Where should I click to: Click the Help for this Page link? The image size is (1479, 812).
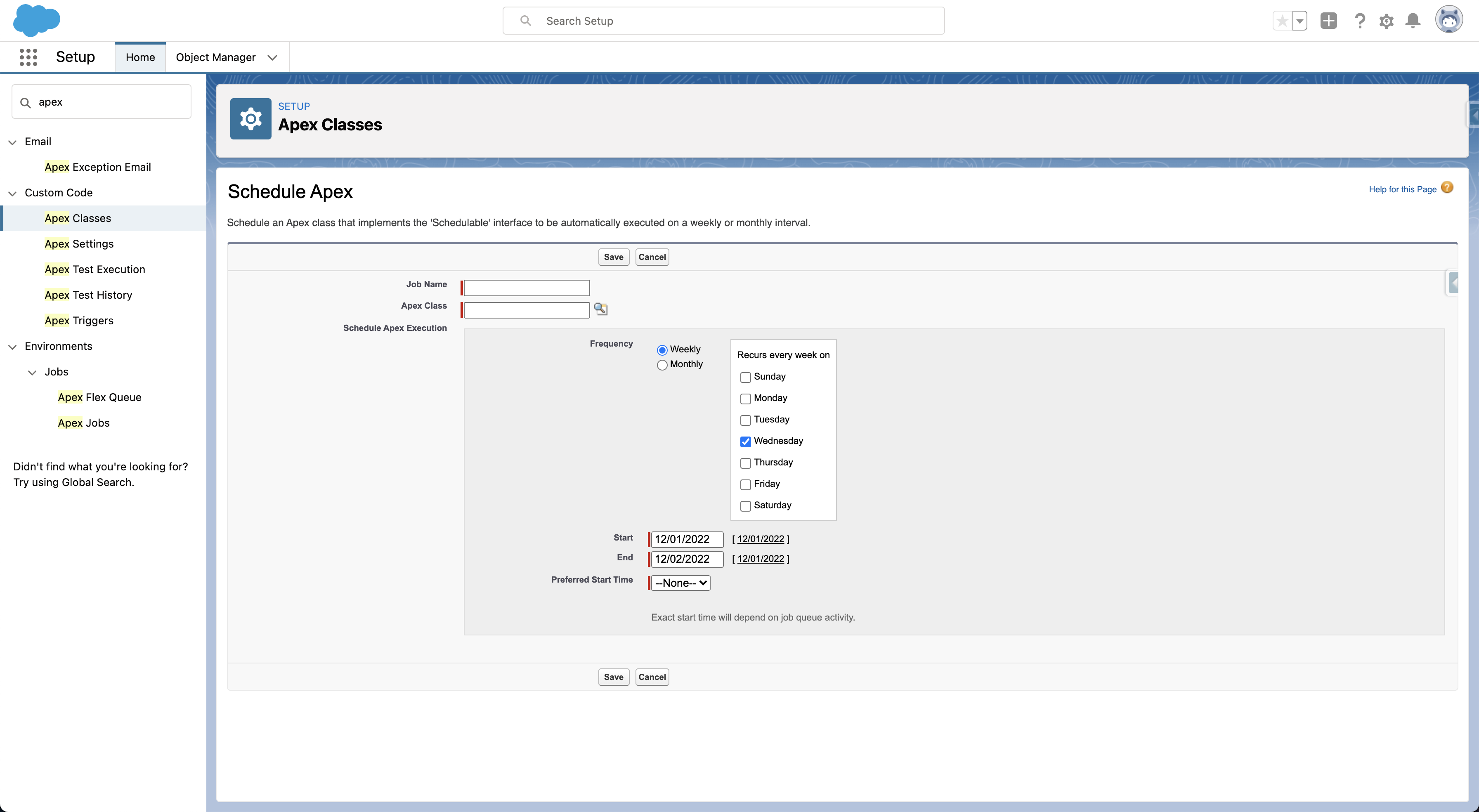tap(1403, 189)
